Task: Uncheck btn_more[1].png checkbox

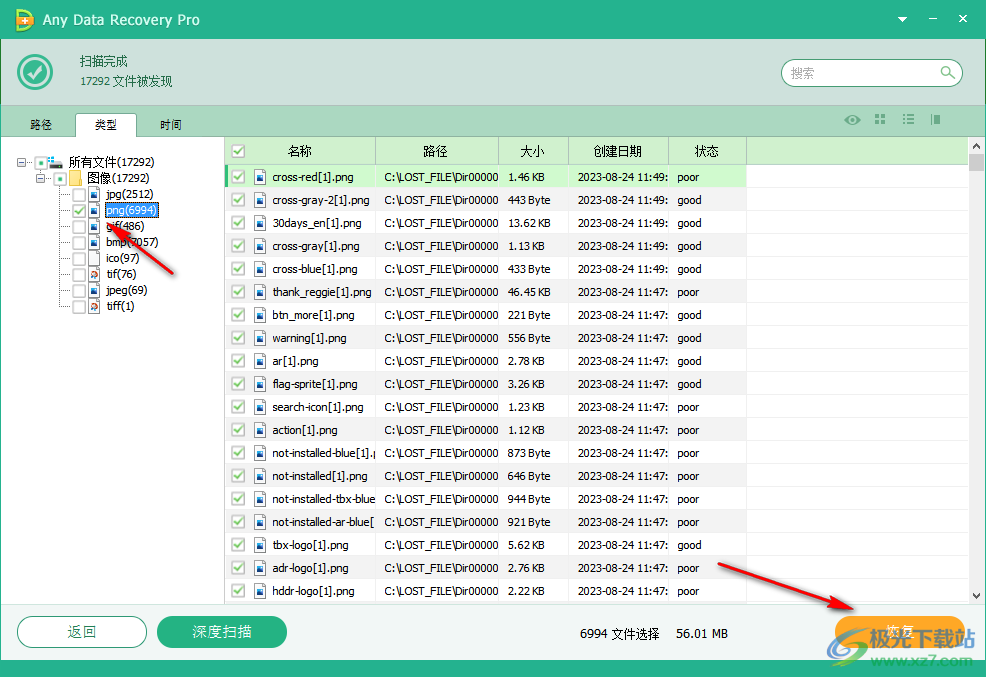Action: click(238, 315)
